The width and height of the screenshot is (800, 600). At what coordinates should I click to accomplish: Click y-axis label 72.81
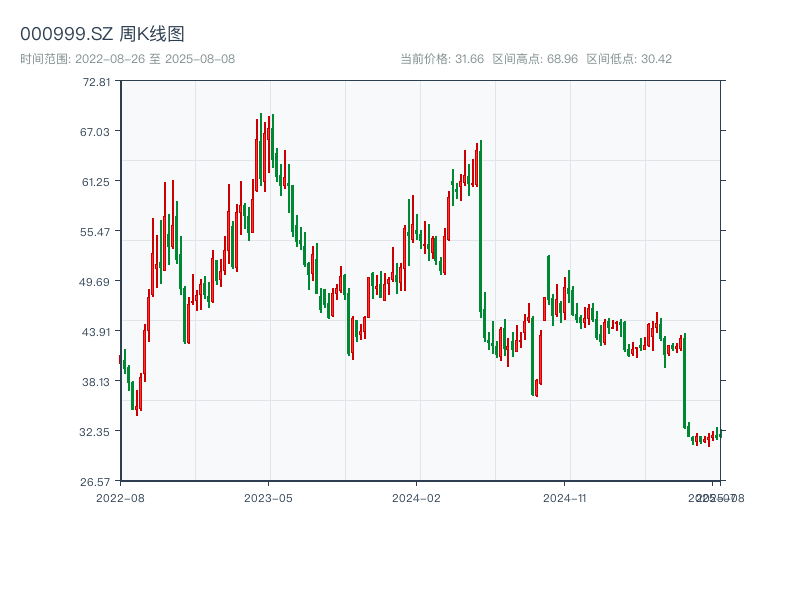96,82
